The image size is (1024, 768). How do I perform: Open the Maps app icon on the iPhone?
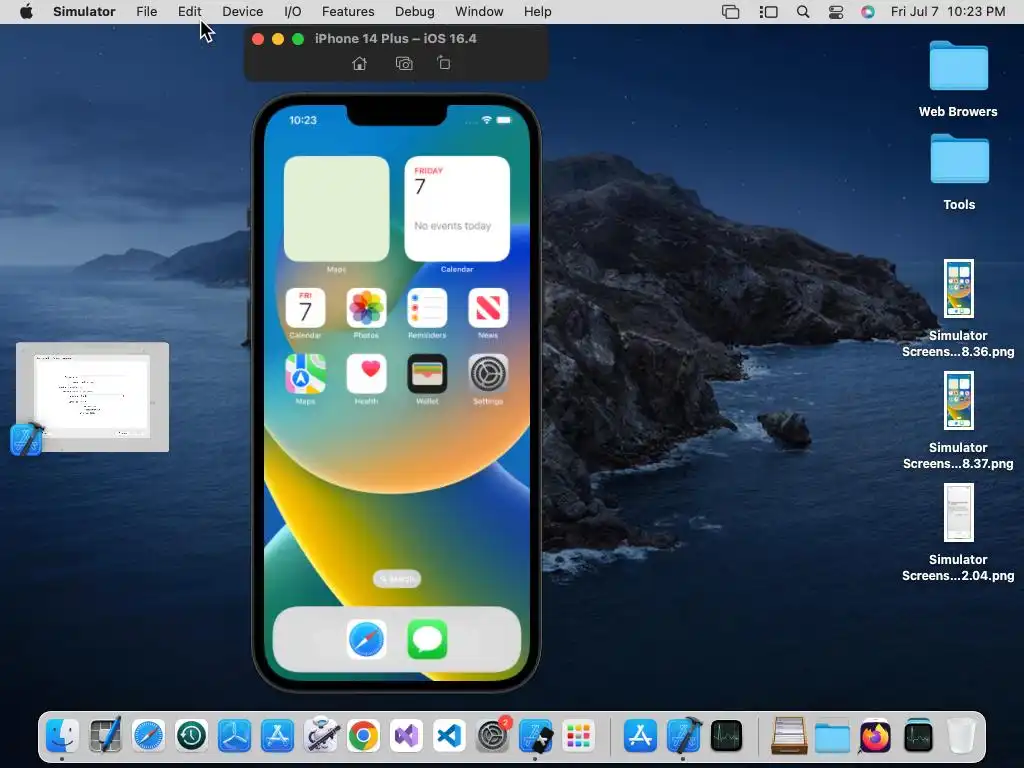pyautogui.click(x=305, y=374)
